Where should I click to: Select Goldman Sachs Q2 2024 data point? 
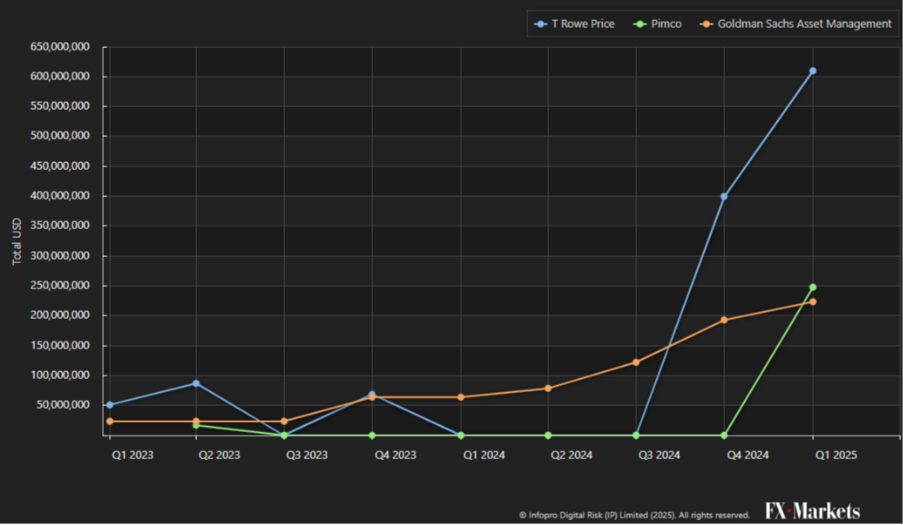tap(548, 389)
